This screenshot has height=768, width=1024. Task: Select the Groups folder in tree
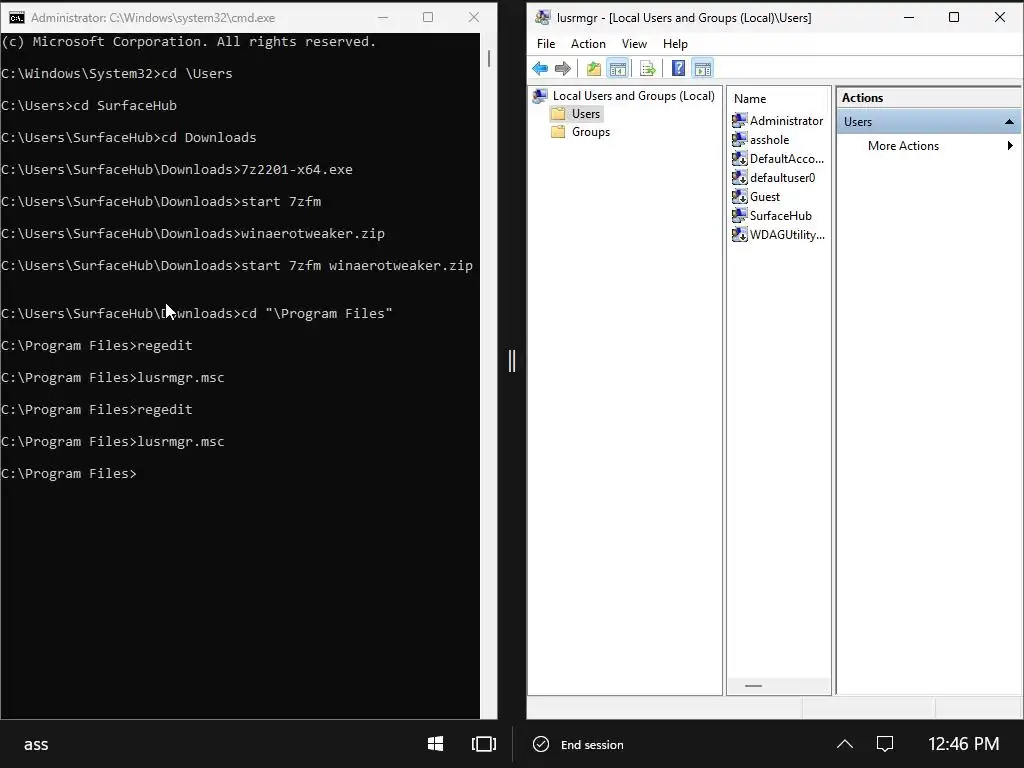(581, 132)
